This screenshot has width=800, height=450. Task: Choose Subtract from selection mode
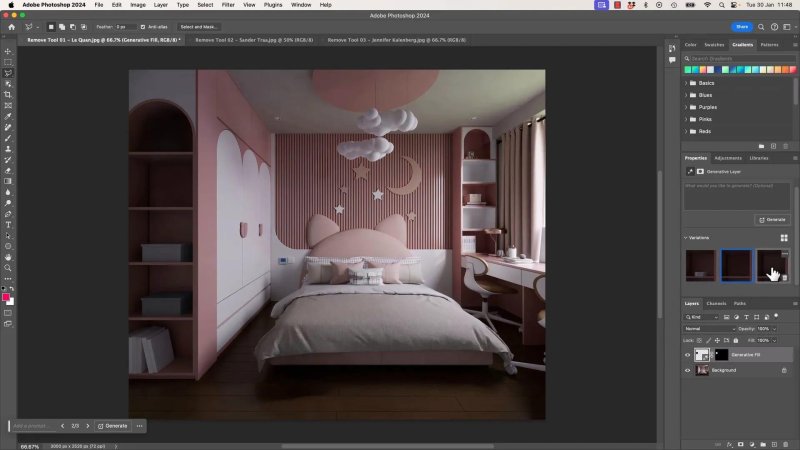(x=72, y=27)
